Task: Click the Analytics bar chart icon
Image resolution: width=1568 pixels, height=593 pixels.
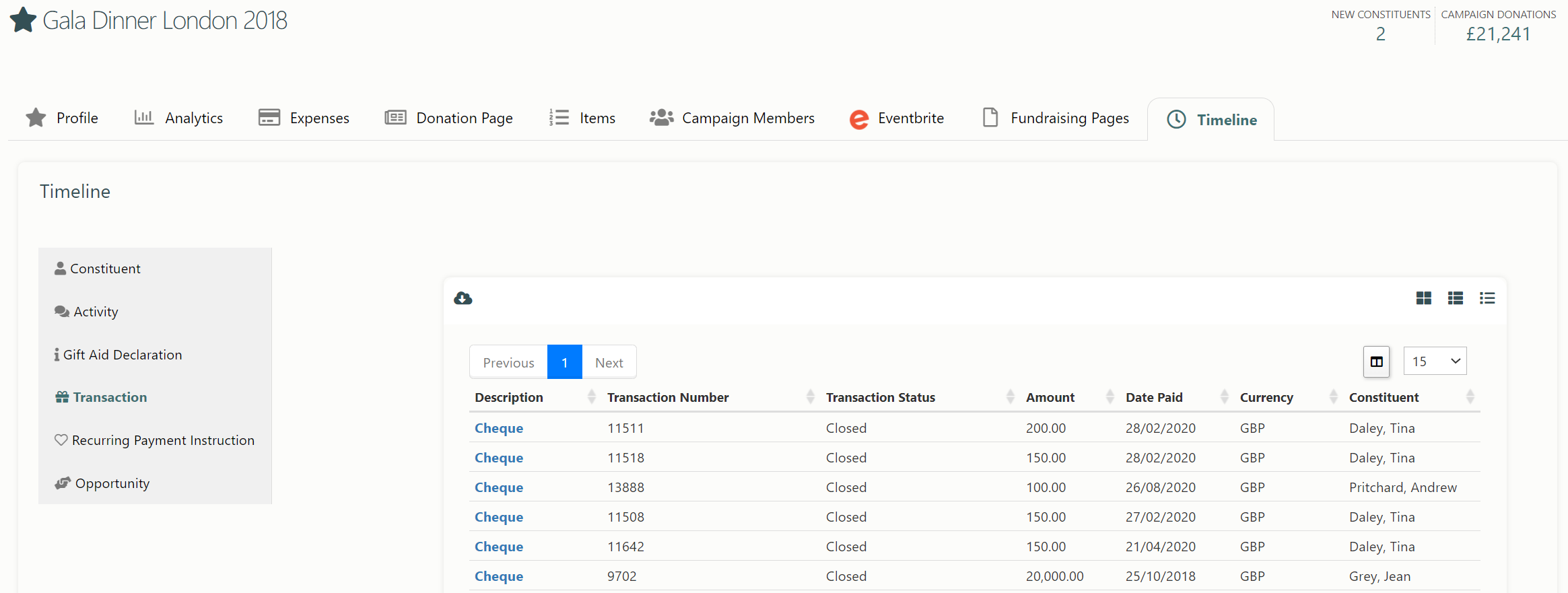Action: point(144,118)
